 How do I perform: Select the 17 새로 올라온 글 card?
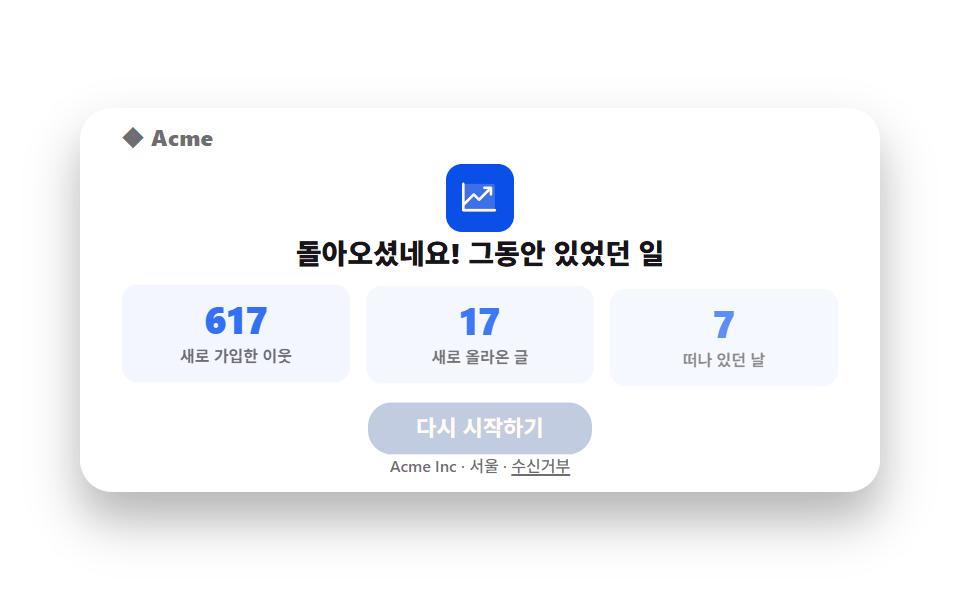(x=479, y=335)
